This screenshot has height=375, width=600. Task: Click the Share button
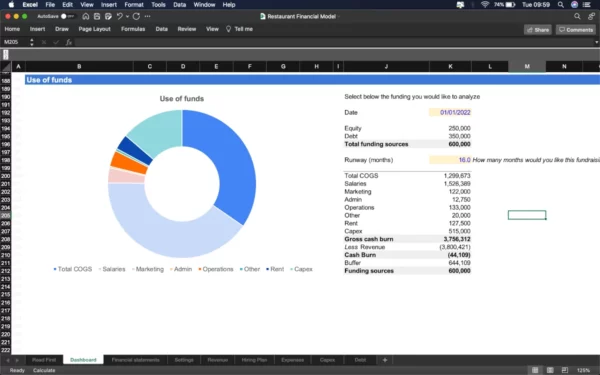[538, 29]
